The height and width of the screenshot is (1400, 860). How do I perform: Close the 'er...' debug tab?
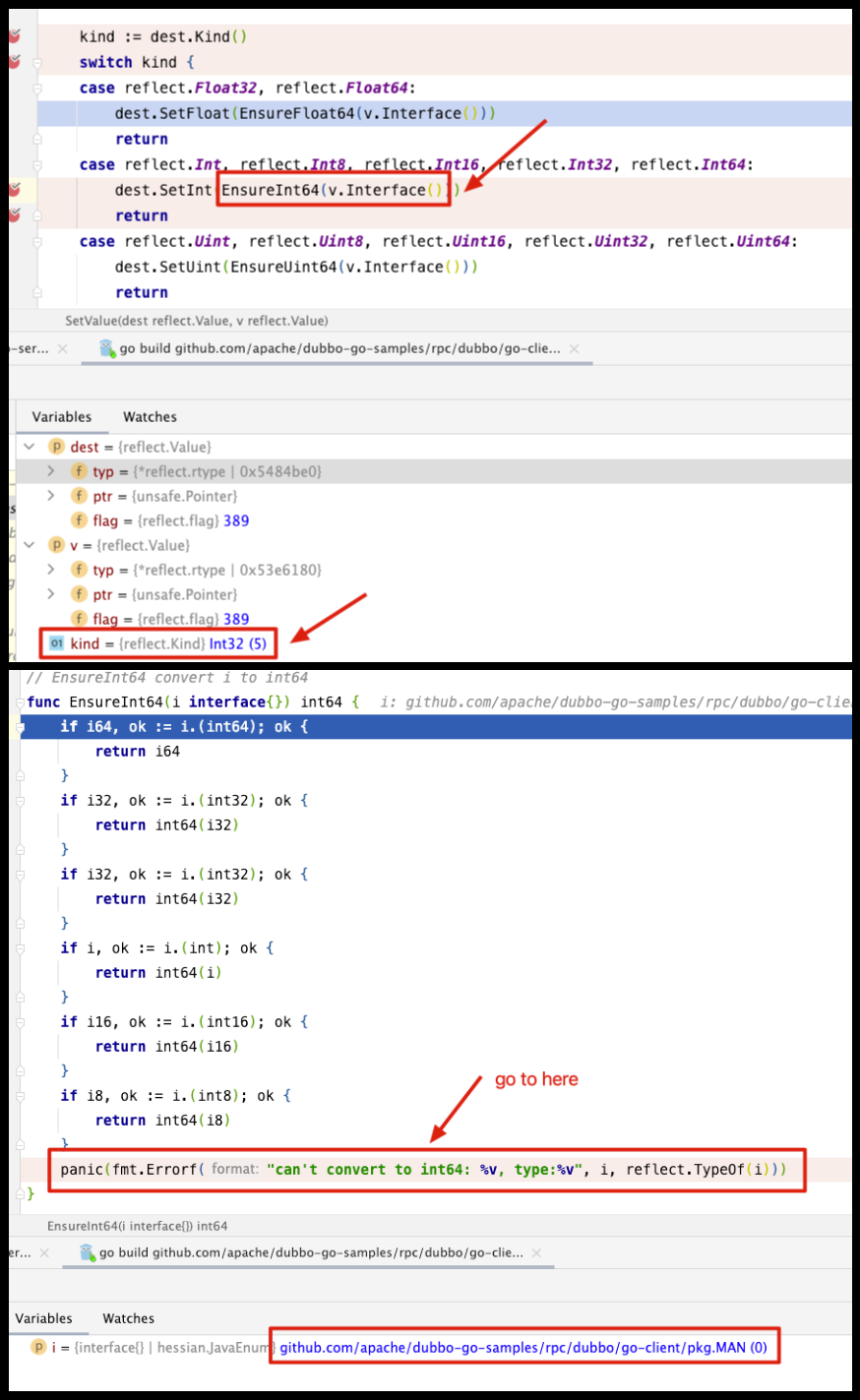(44, 1252)
